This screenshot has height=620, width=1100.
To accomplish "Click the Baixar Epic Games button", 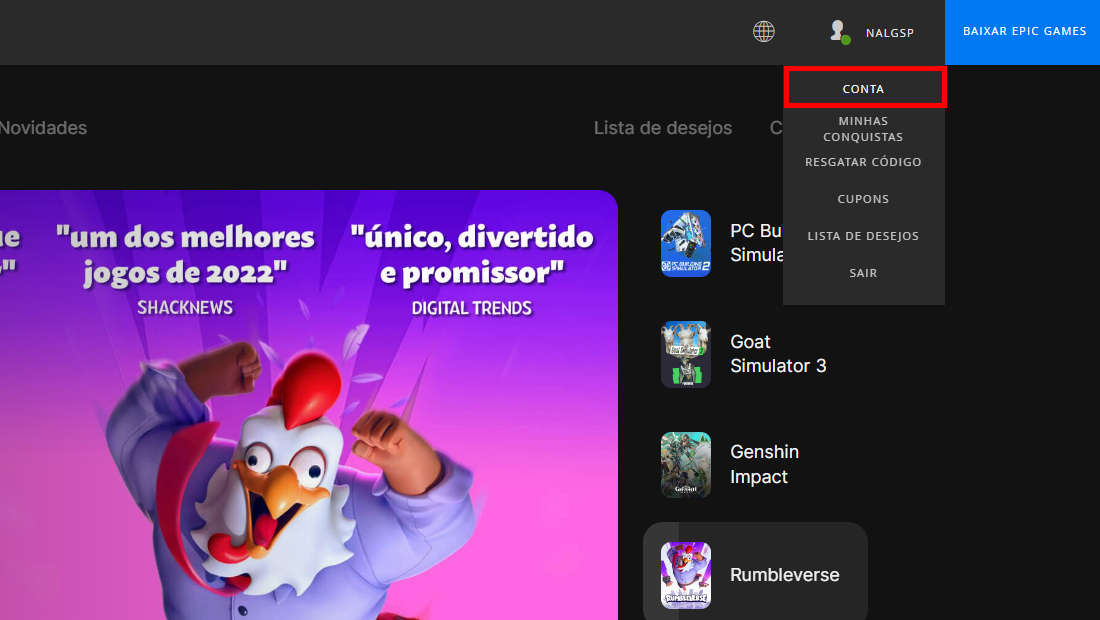I will tap(1023, 32).
